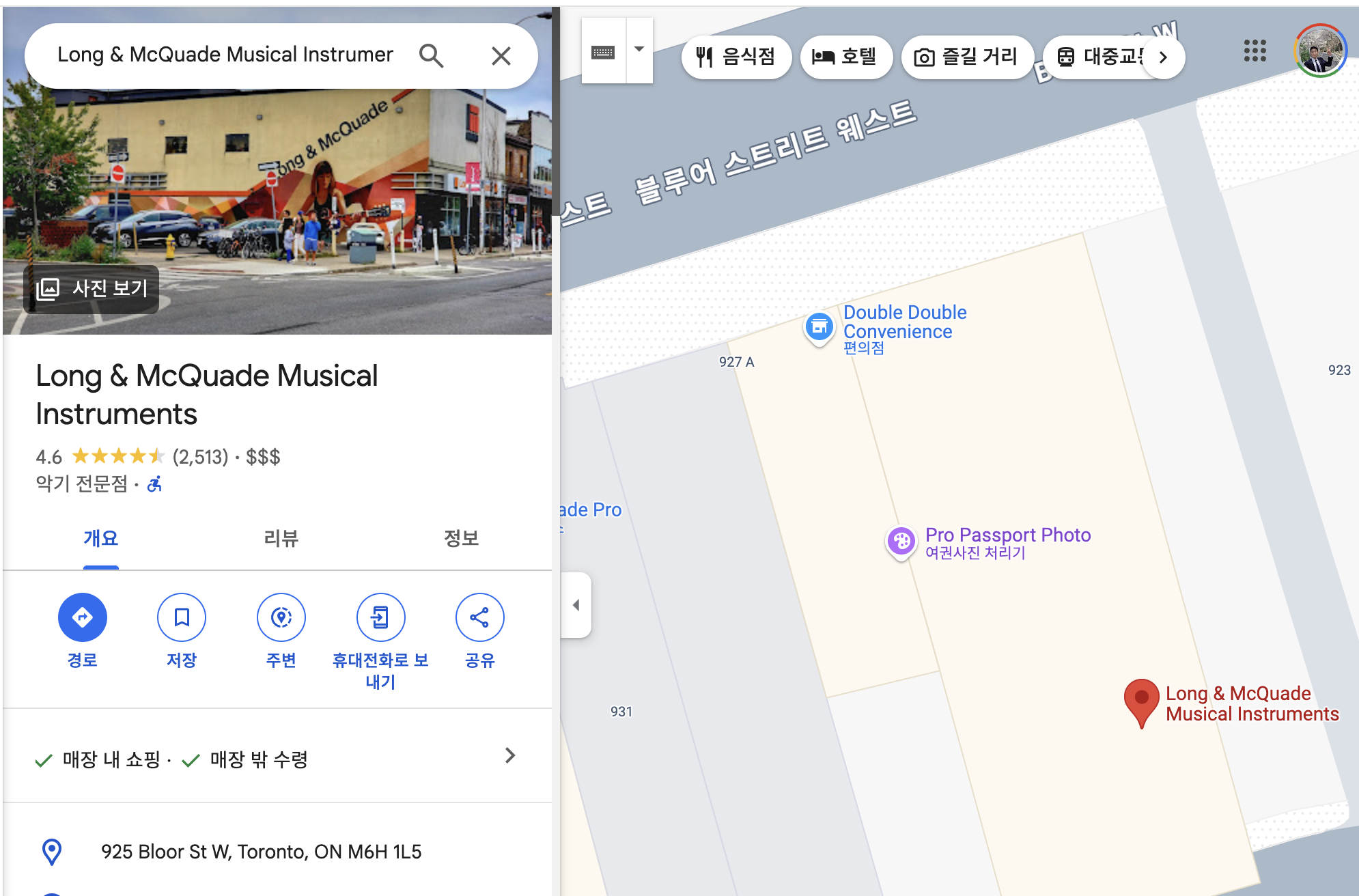Open the keyboard input dropdown arrow
Image resolution: width=1359 pixels, height=896 pixels.
(639, 50)
